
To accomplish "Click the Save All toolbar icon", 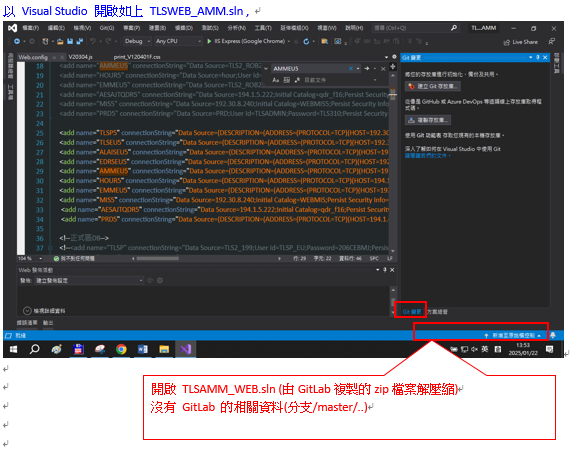I will pyautogui.click(x=79, y=41).
